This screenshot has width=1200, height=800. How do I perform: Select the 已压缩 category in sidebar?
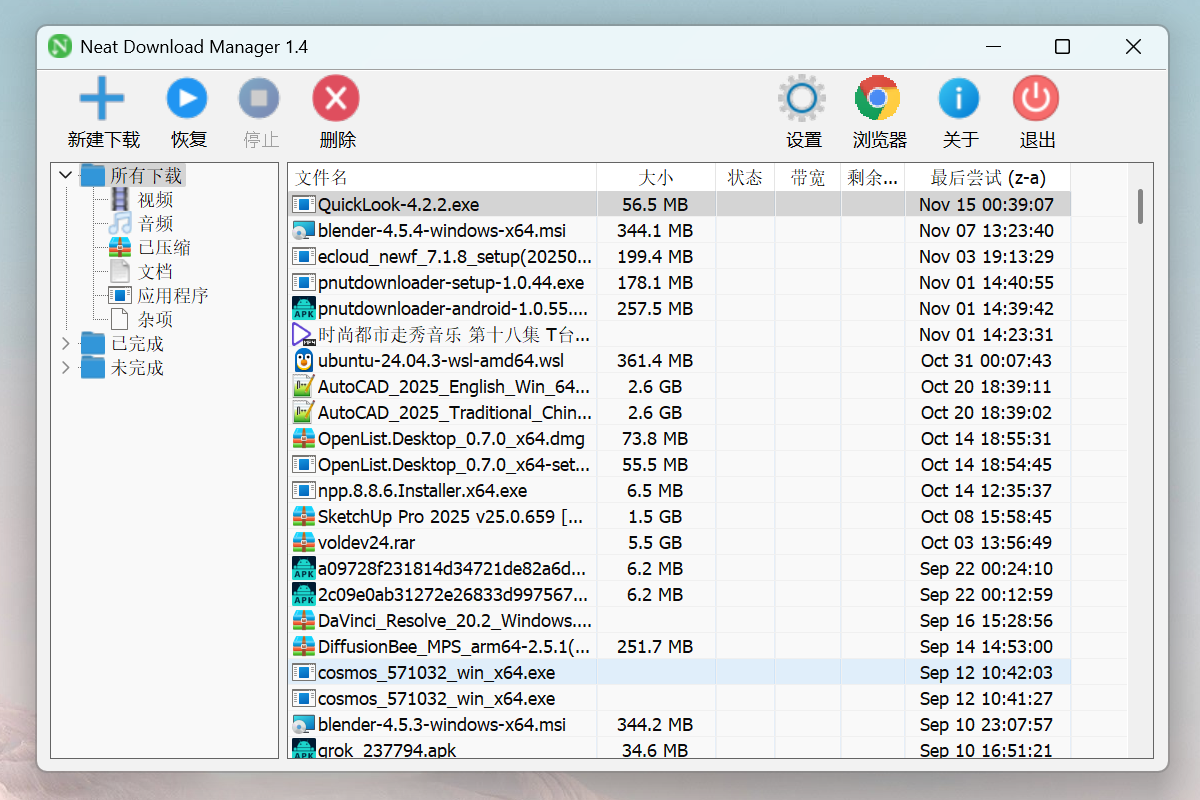(164, 248)
